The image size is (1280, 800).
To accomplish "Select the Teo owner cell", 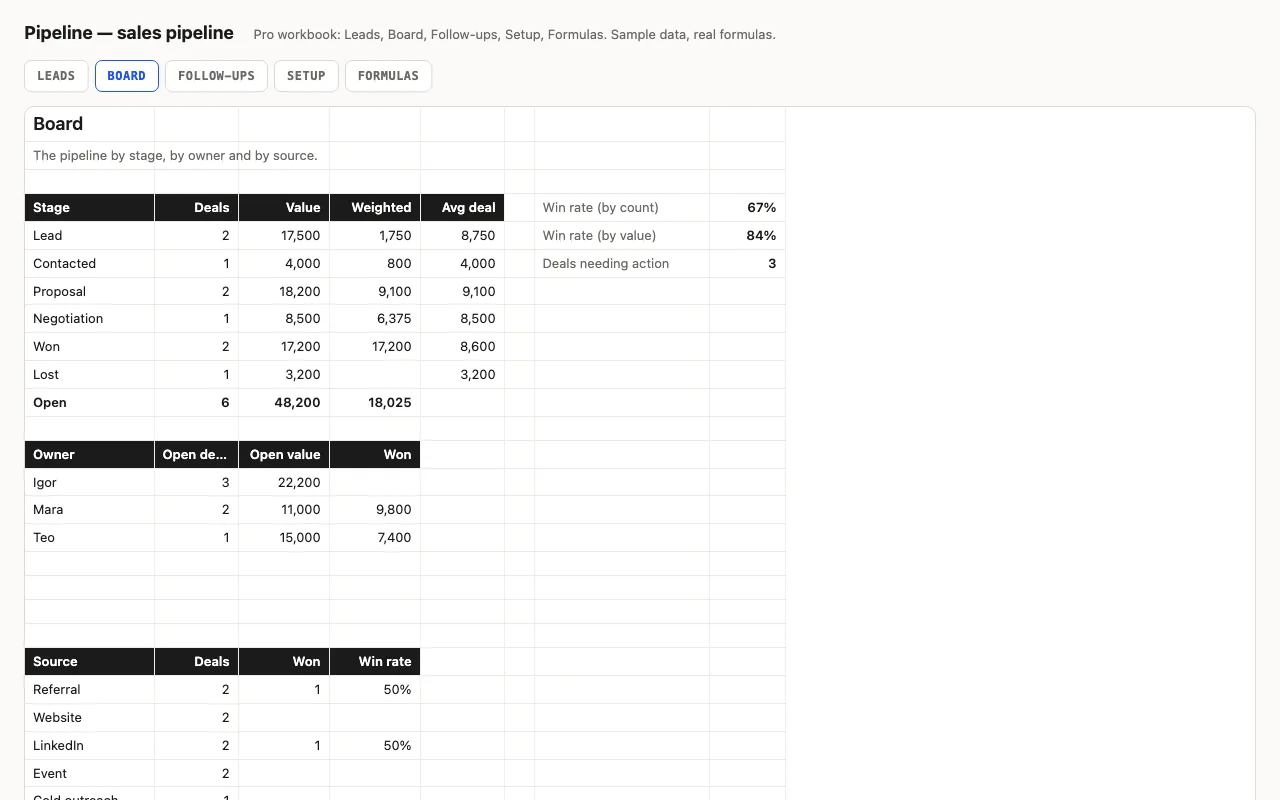I will (90, 538).
